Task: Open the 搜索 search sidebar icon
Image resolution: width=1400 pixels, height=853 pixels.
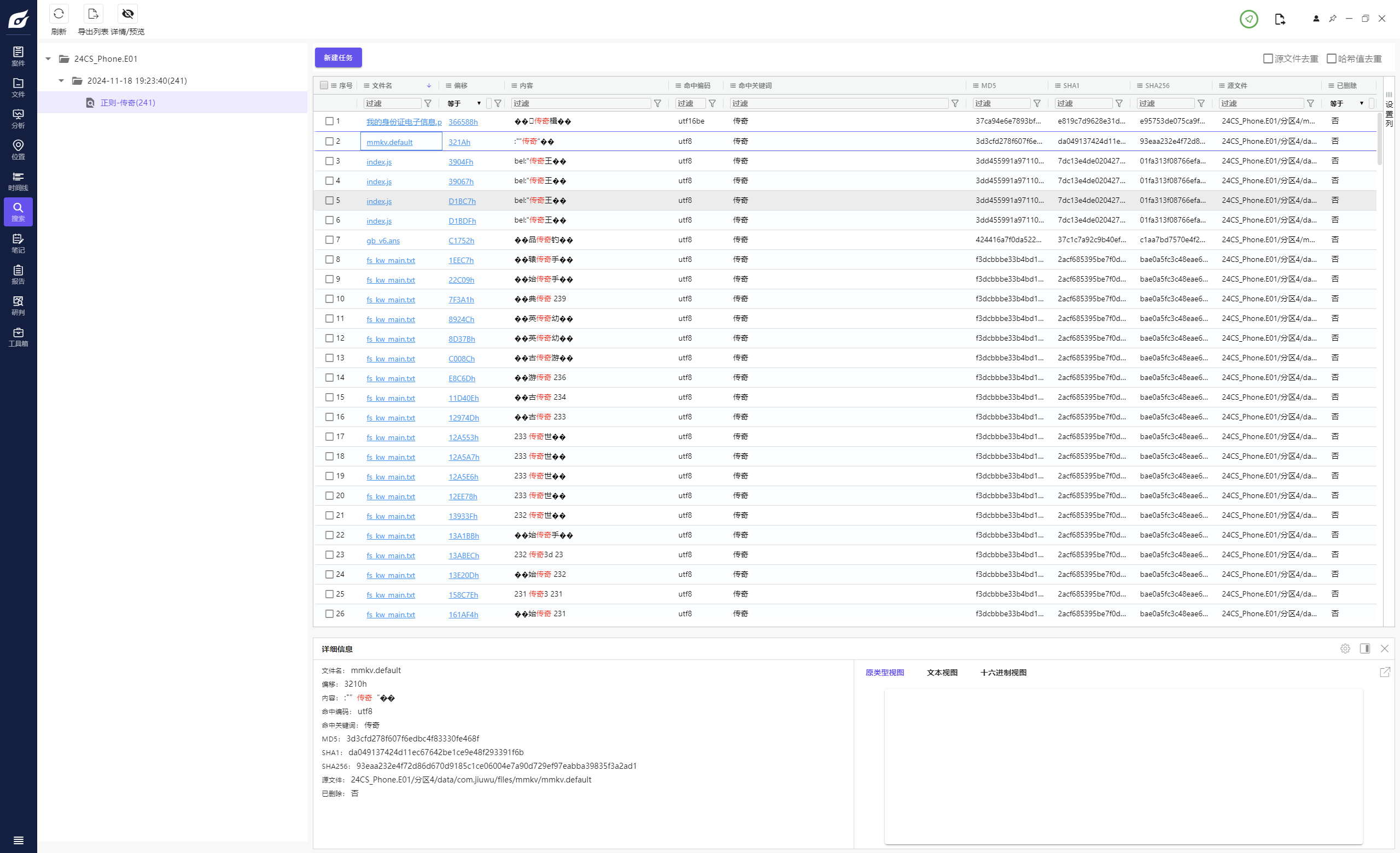Action: [x=18, y=212]
